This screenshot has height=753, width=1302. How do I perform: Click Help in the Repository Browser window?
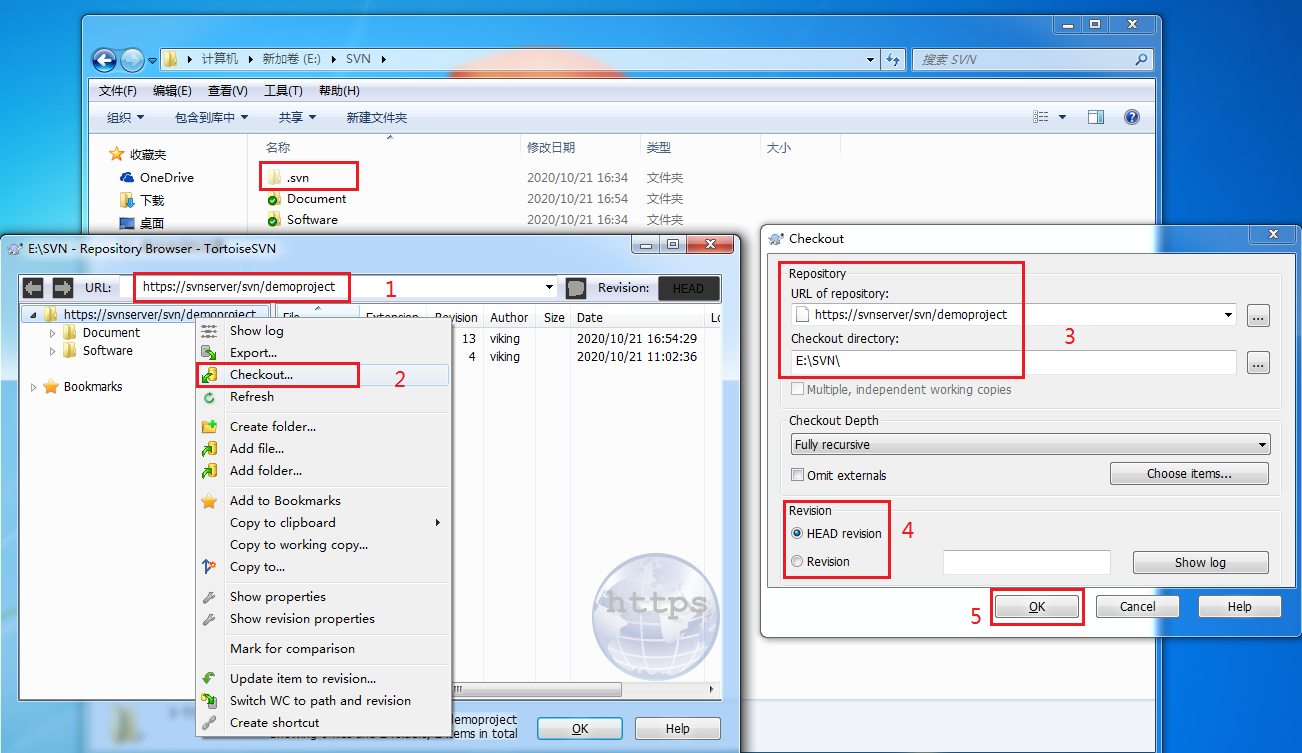click(x=677, y=729)
